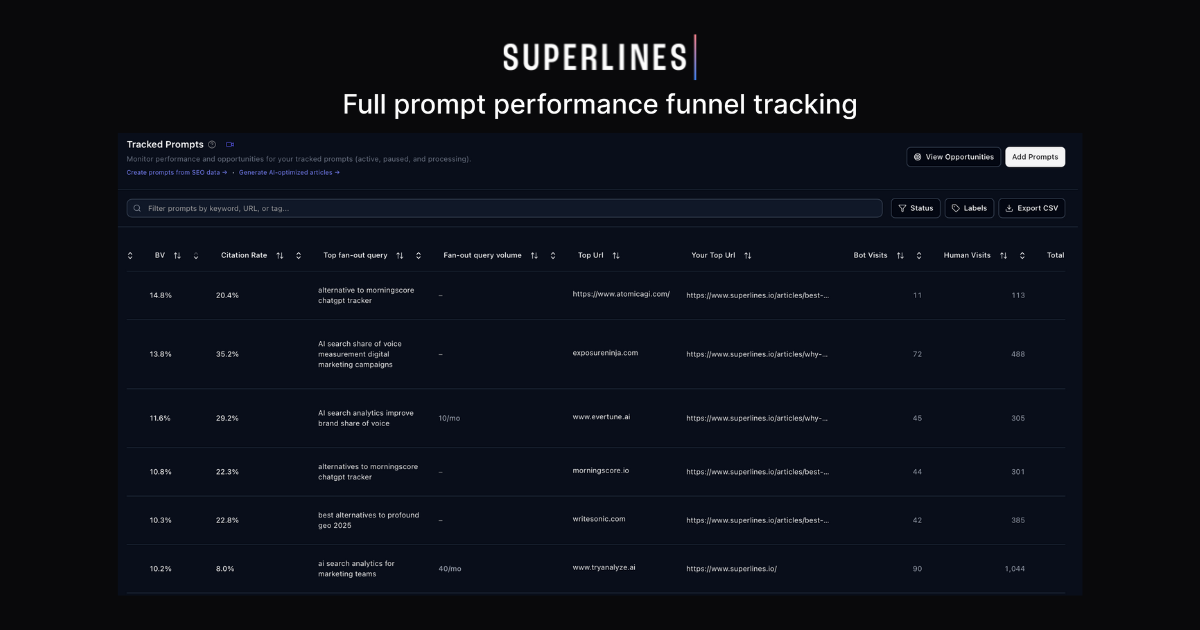Sort the table by Citation Rate arrows
Viewport: 1200px width, 630px height.
point(280,255)
